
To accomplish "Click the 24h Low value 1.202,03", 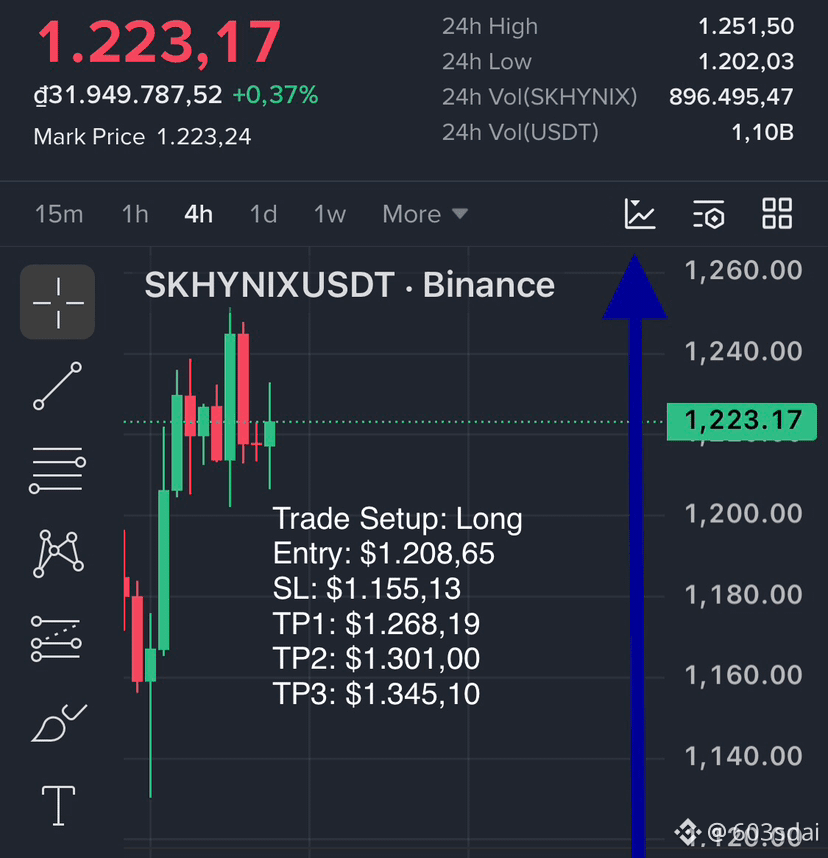I will pyautogui.click(x=746, y=61).
